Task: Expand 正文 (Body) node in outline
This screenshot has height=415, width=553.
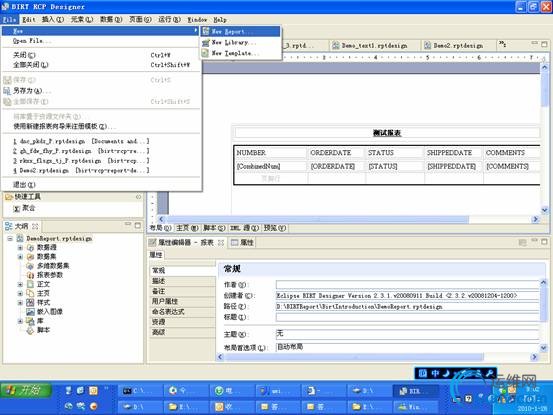Action: [20, 284]
